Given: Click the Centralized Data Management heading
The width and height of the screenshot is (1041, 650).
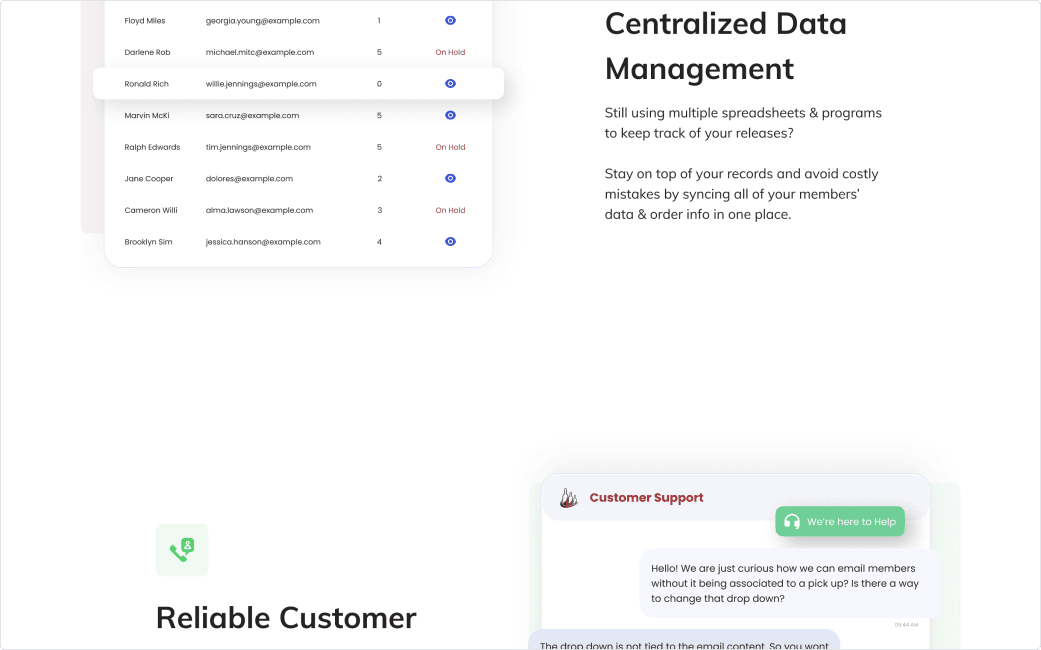Looking at the screenshot, I should click(712, 46).
